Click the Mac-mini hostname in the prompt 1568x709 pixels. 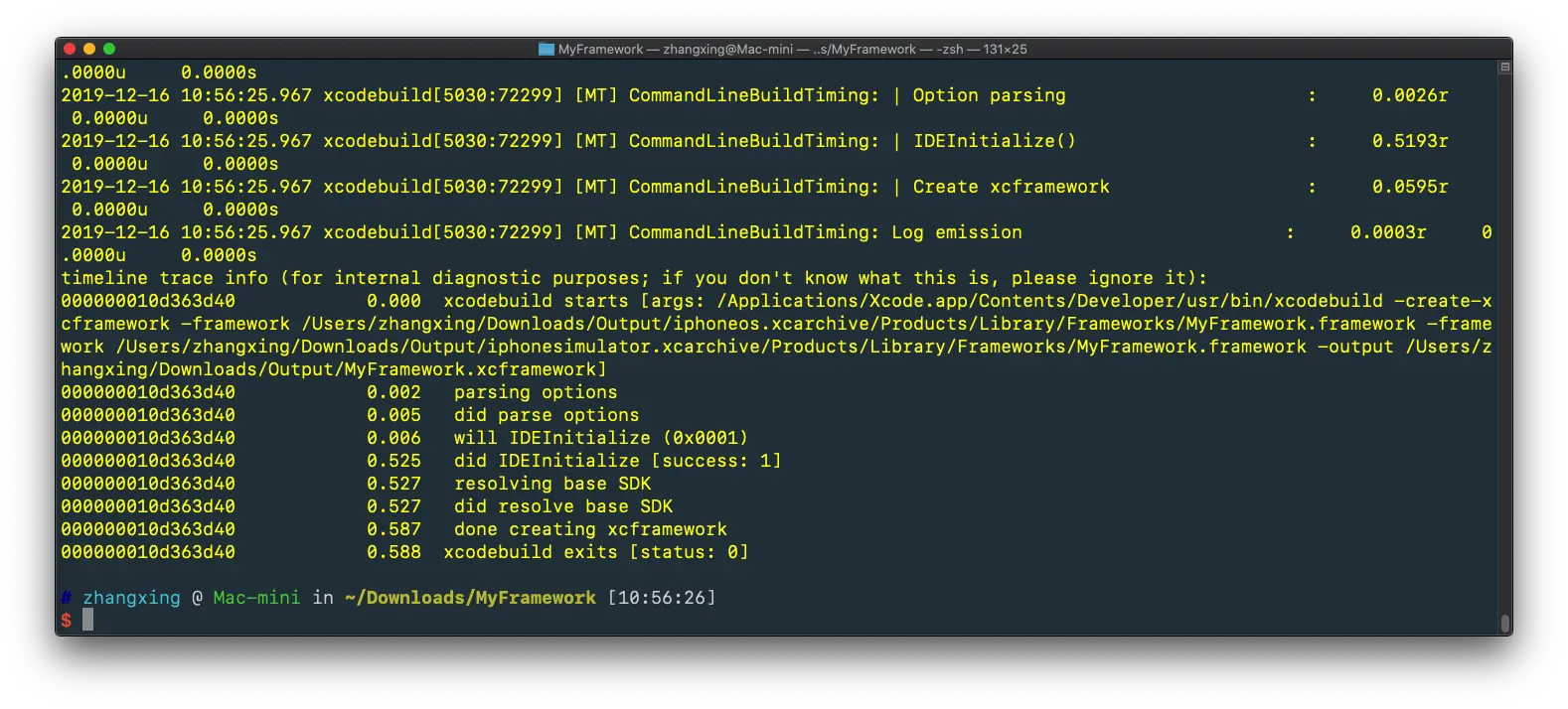pyautogui.click(x=256, y=598)
